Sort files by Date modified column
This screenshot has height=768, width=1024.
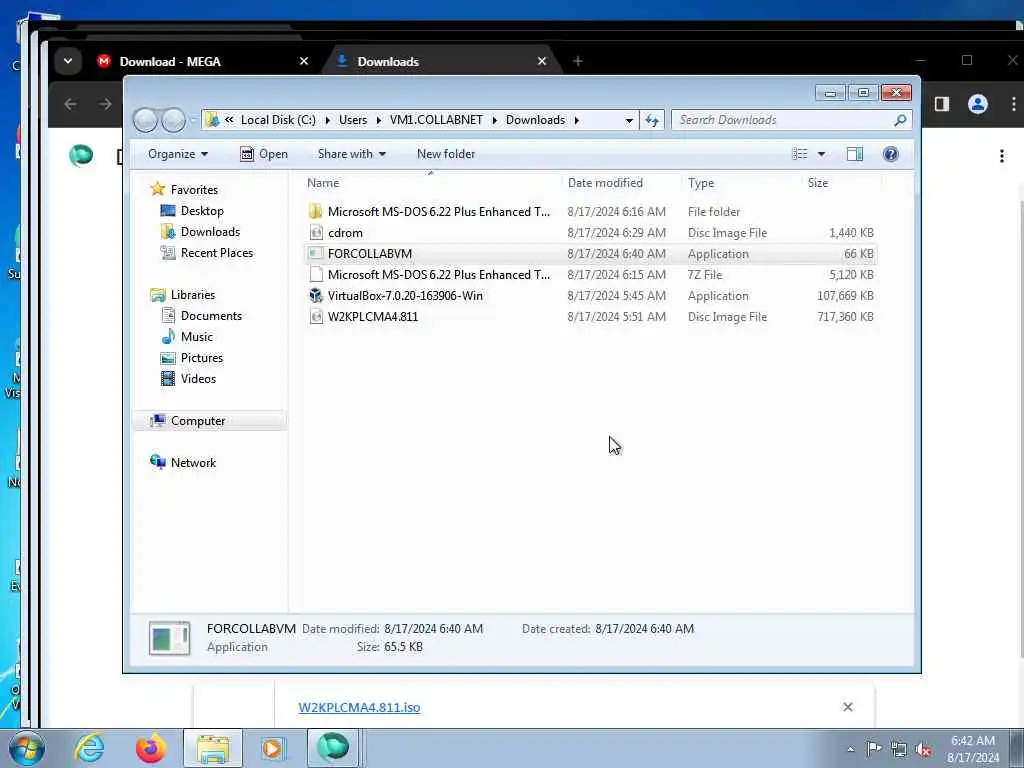620,183
